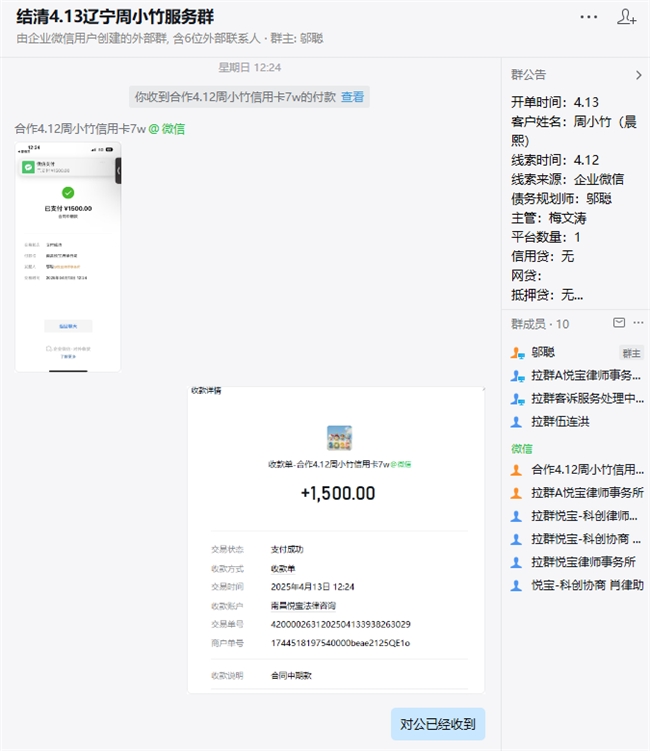The height and width of the screenshot is (751, 650).
Task: Click announcement line 线索来源：企业微信
Action: (x=567, y=179)
